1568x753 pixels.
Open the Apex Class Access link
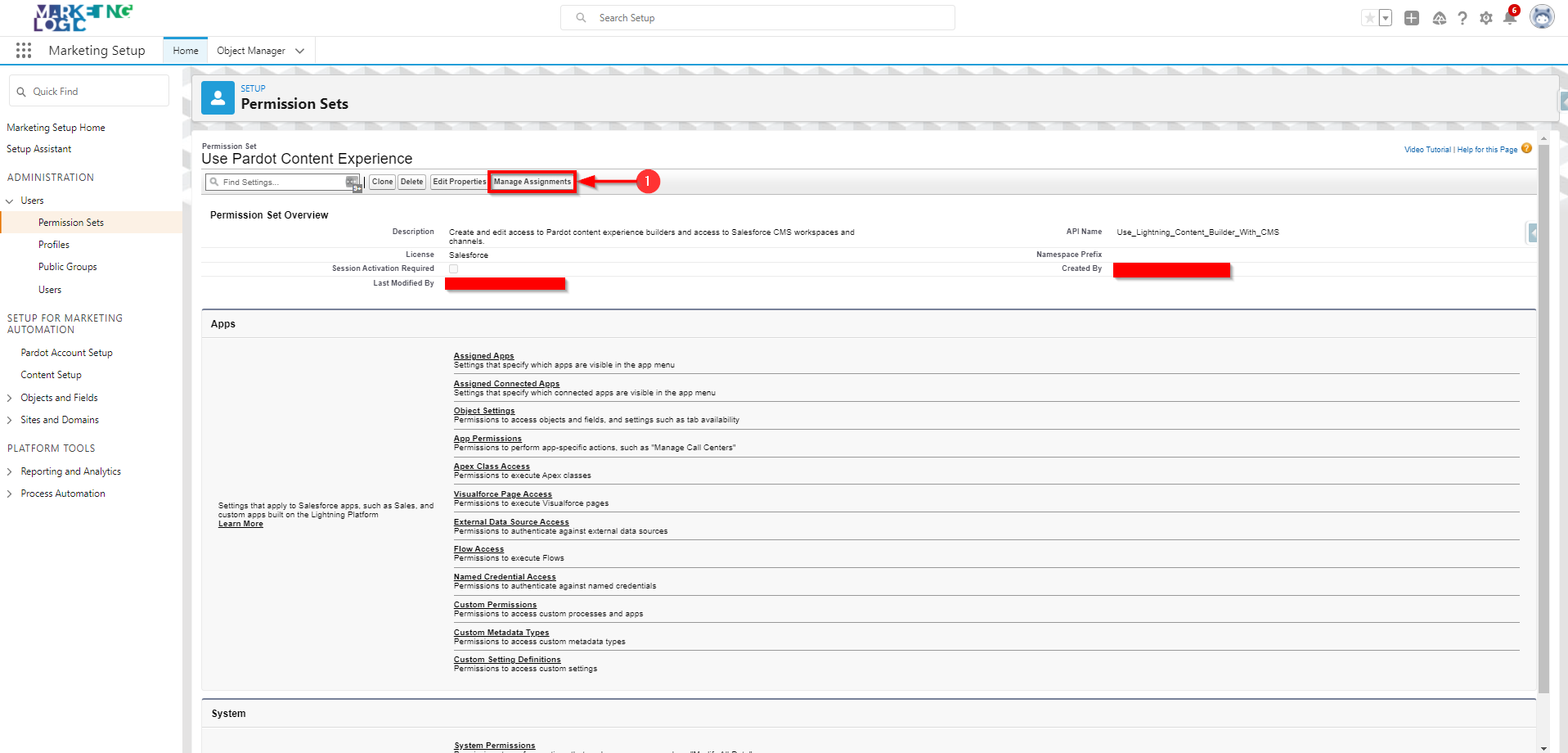tap(492, 467)
